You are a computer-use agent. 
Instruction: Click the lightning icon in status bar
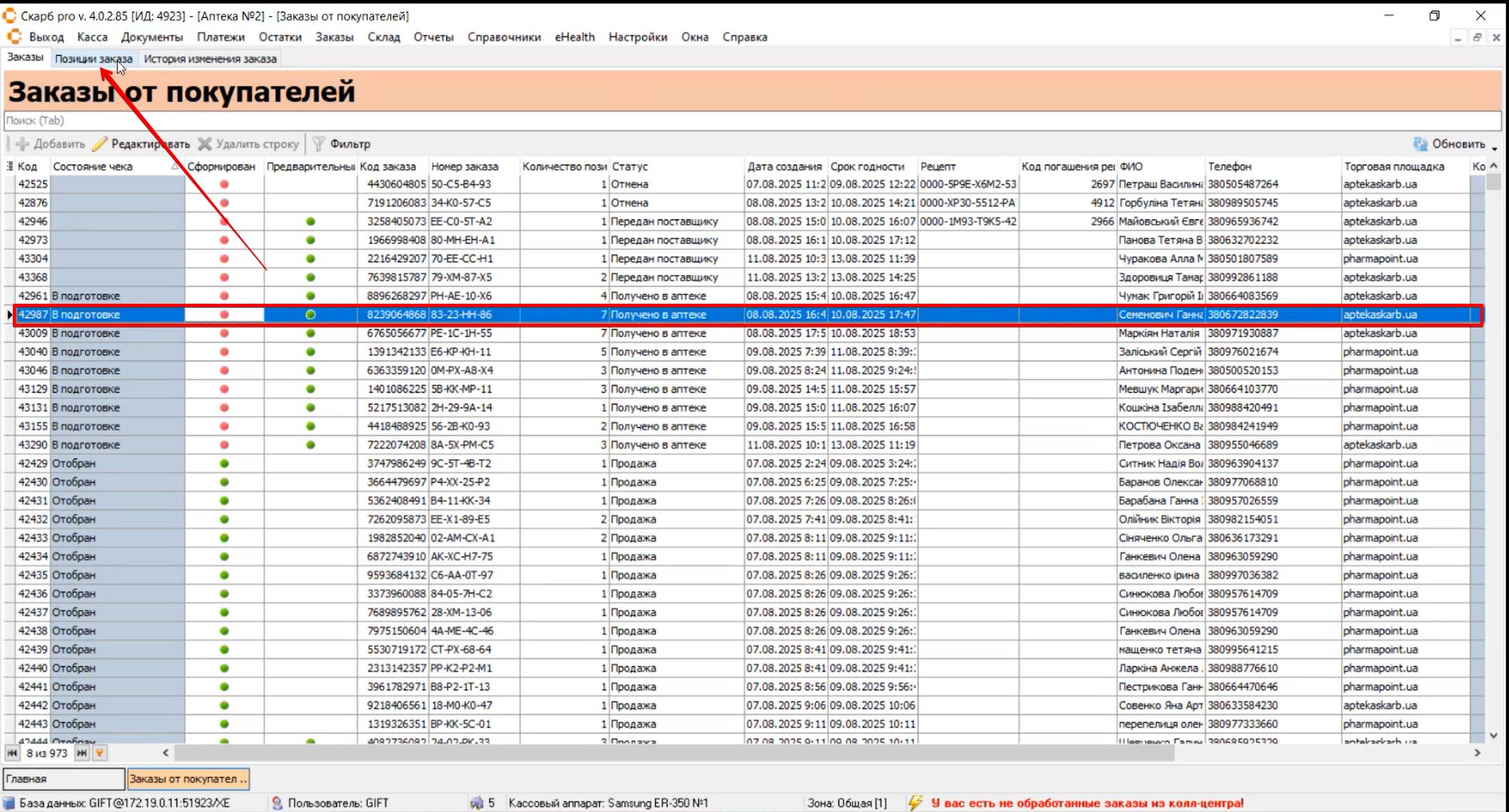pos(916,802)
